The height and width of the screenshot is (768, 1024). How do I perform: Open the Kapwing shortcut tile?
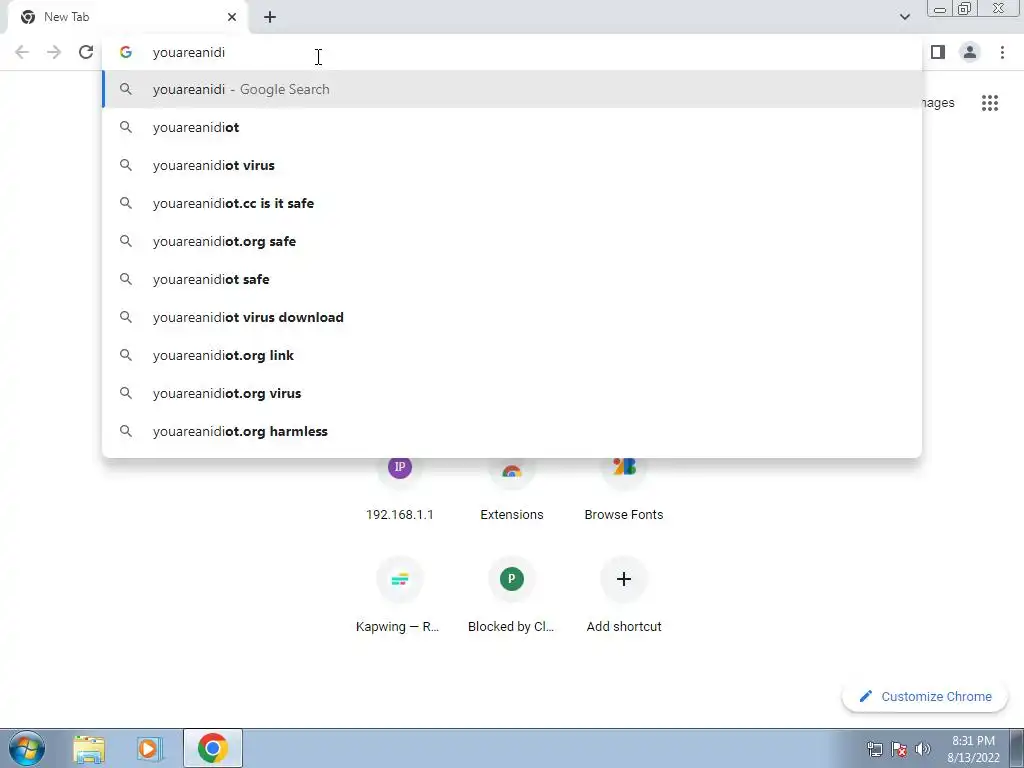(x=400, y=594)
